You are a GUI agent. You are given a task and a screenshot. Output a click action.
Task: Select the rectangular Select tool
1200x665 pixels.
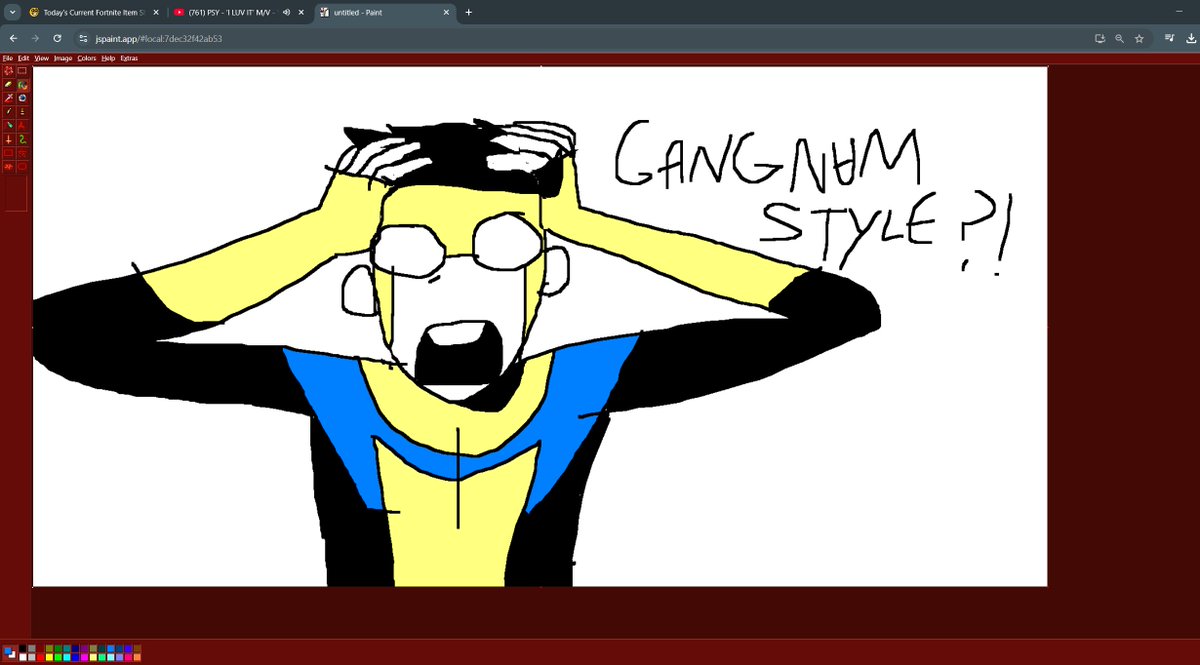[x=22, y=71]
